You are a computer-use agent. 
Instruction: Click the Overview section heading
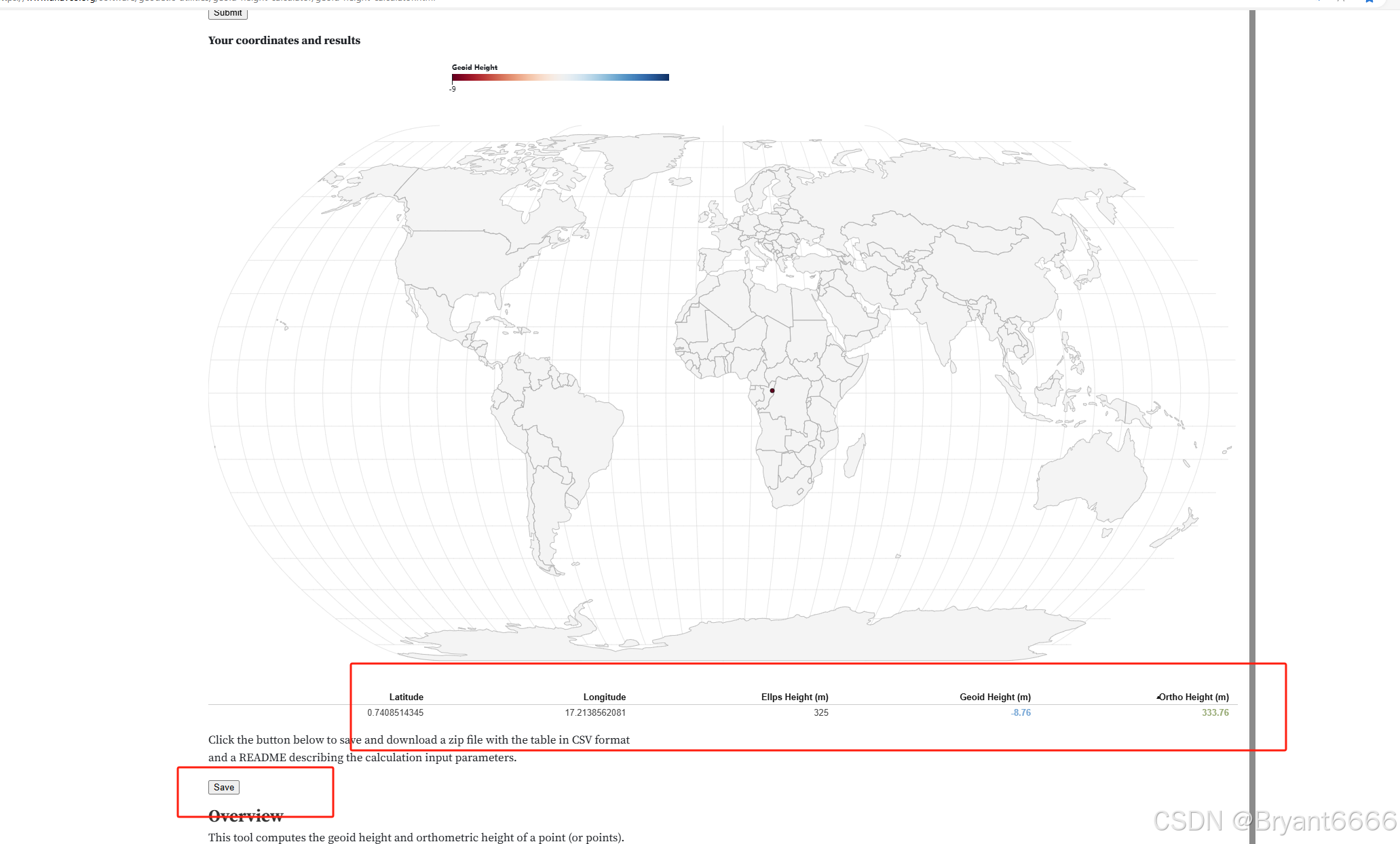pyautogui.click(x=246, y=816)
